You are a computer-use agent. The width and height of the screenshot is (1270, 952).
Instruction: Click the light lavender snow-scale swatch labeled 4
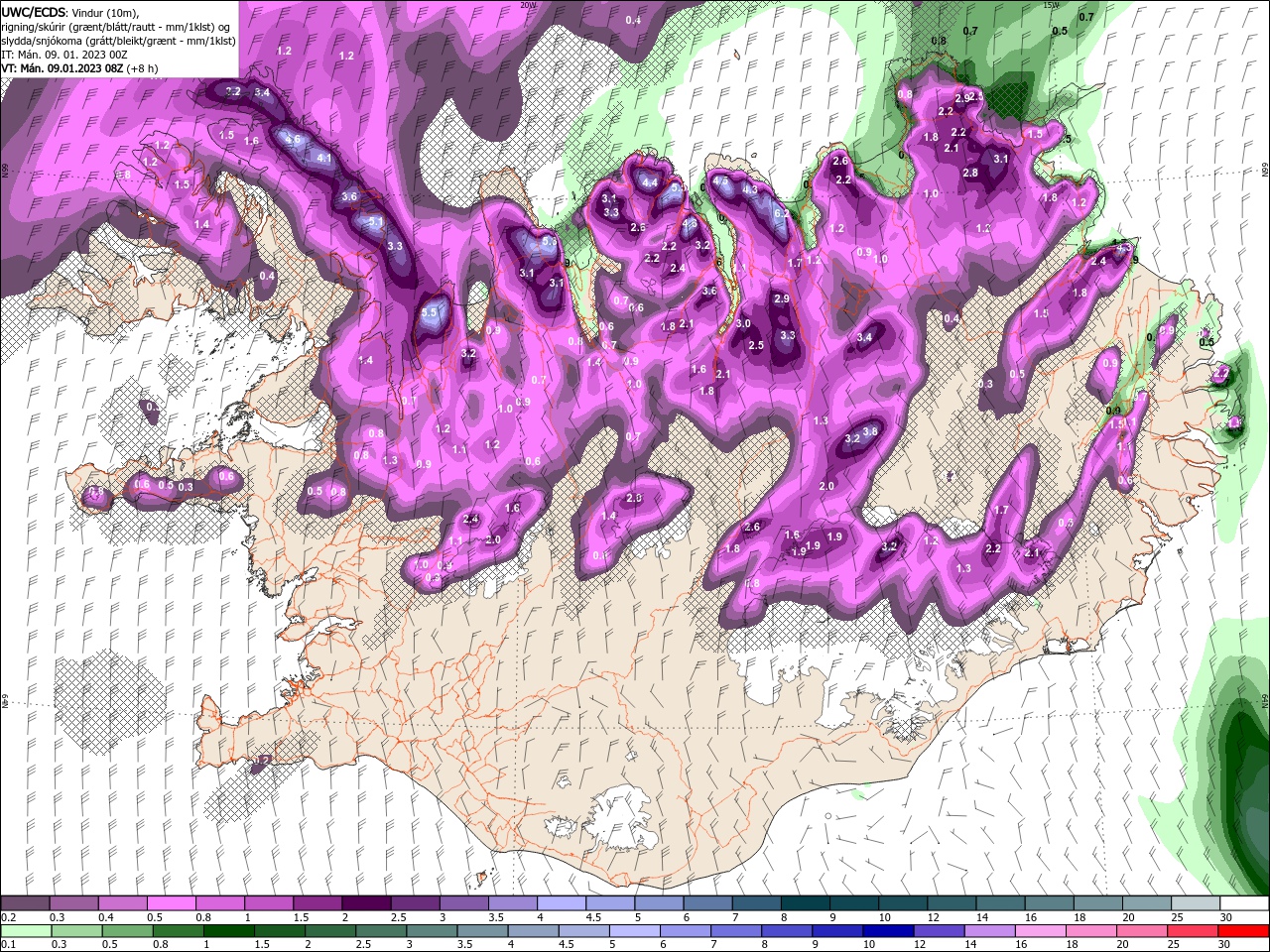[561, 903]
